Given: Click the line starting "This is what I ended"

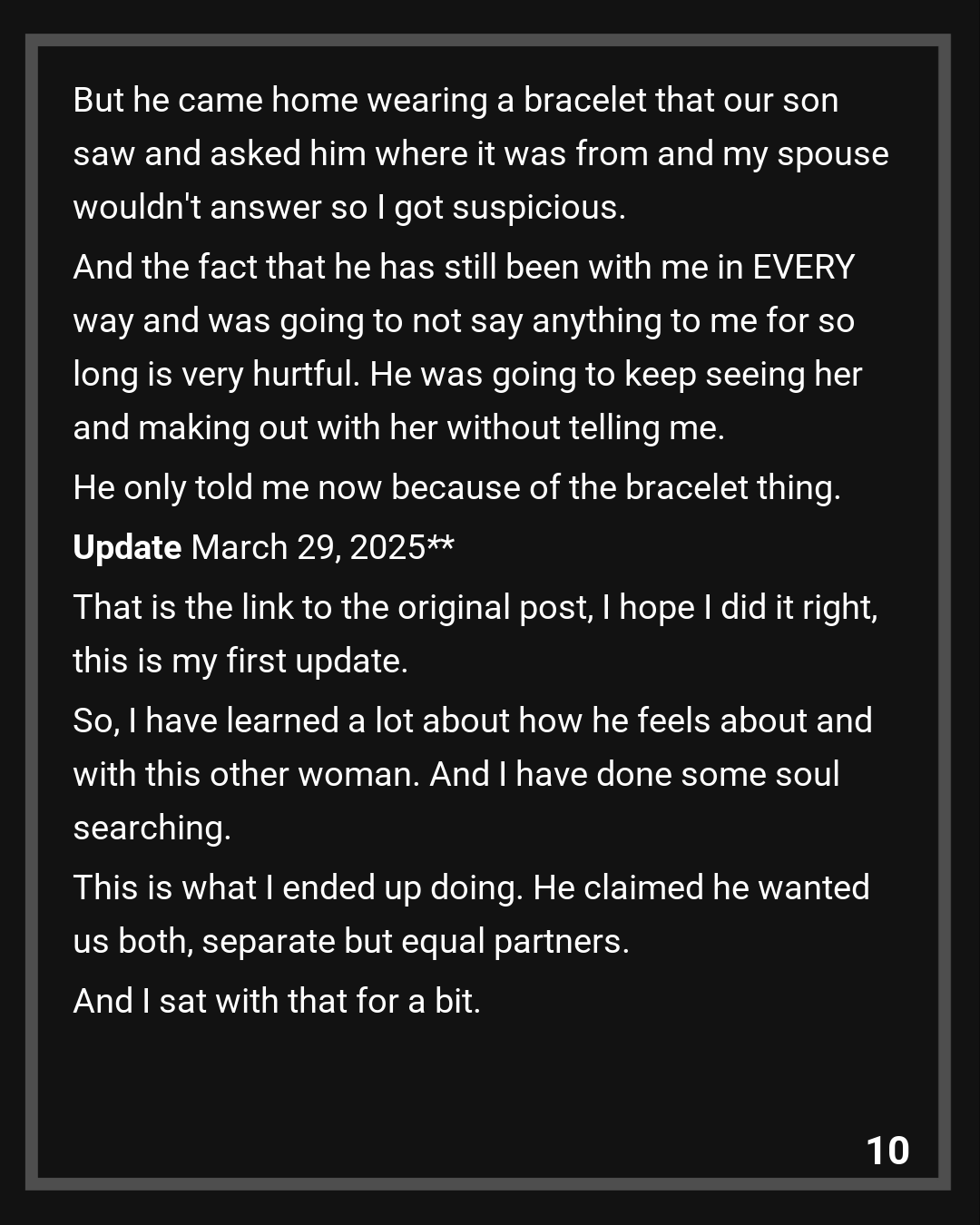Looking at the screenshot, I should [471, 888].
